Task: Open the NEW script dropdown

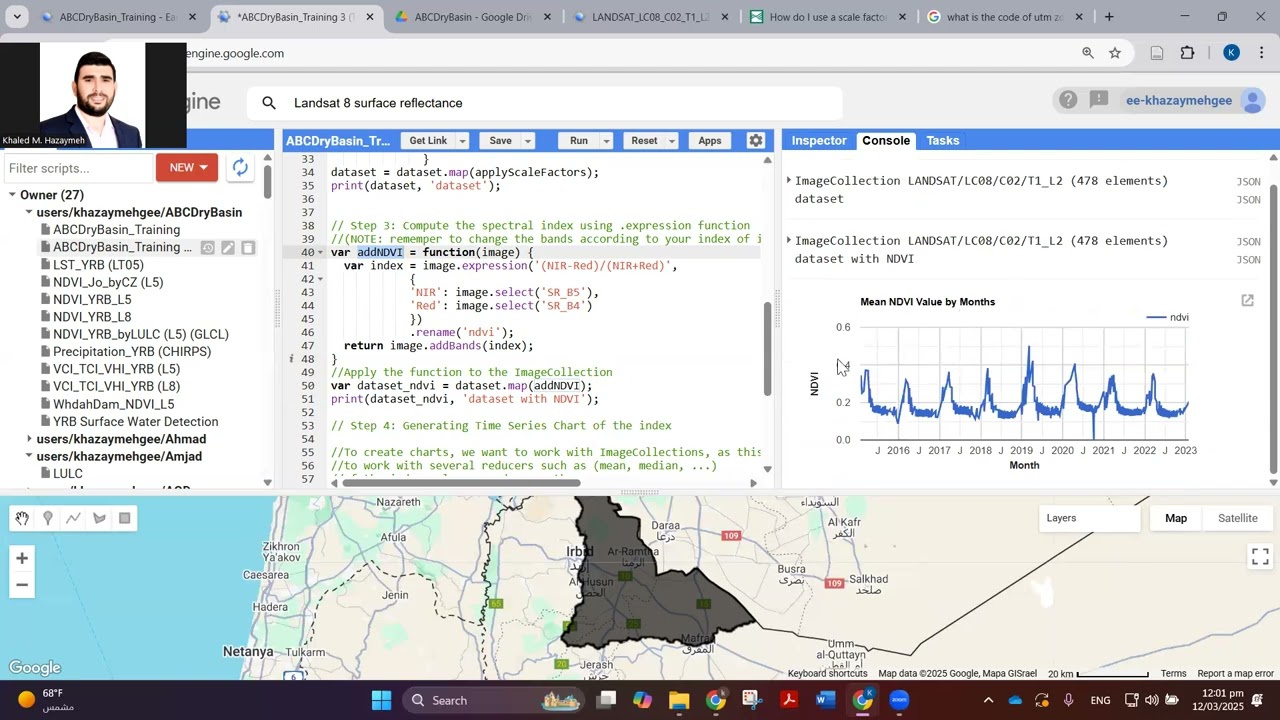Action: 187,167
